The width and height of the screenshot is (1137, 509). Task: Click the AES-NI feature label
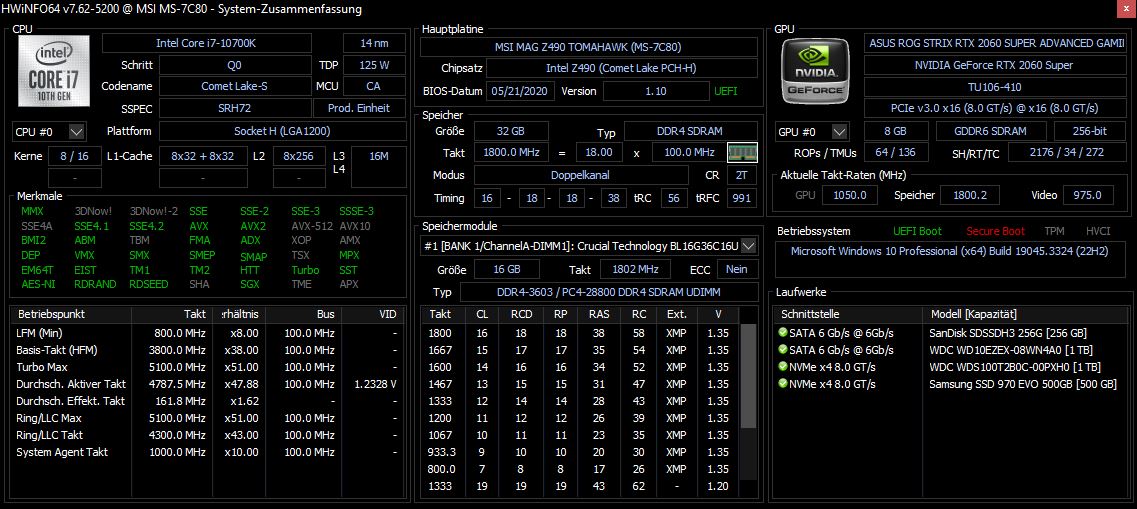pos(38,284)
